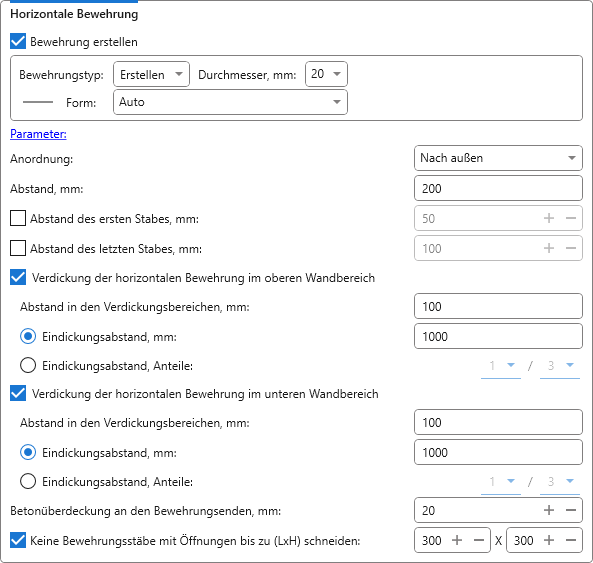Disable Verdickung im oberen Wandbereich

[x=18, y=278]
